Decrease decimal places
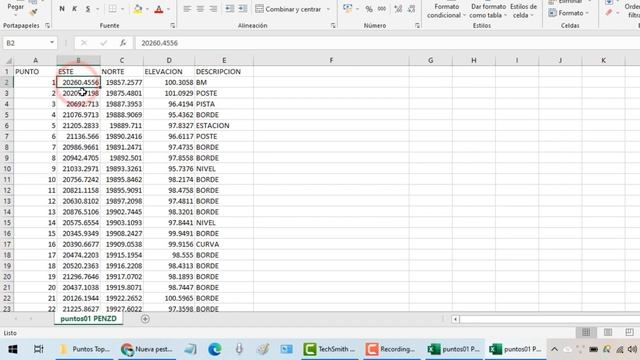Screen dimensions: 640x360 pos(411,9)
